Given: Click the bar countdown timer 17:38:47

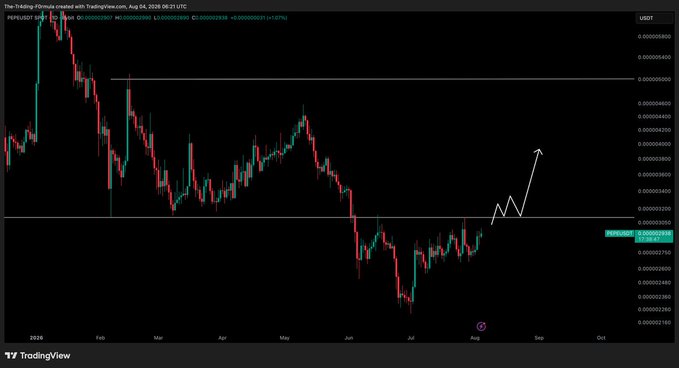Looking at the screenshot, I should point(649,239).
